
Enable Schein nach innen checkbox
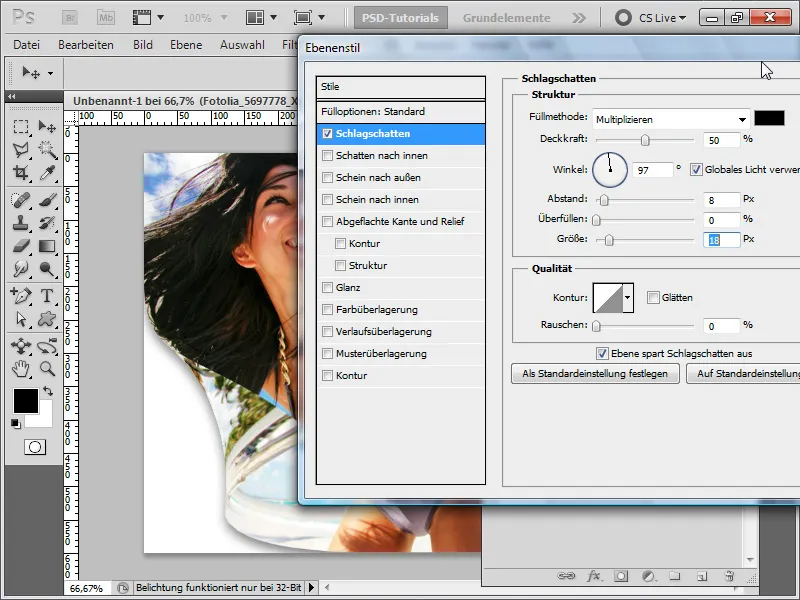pyautogui.click(x=328, y=199)
